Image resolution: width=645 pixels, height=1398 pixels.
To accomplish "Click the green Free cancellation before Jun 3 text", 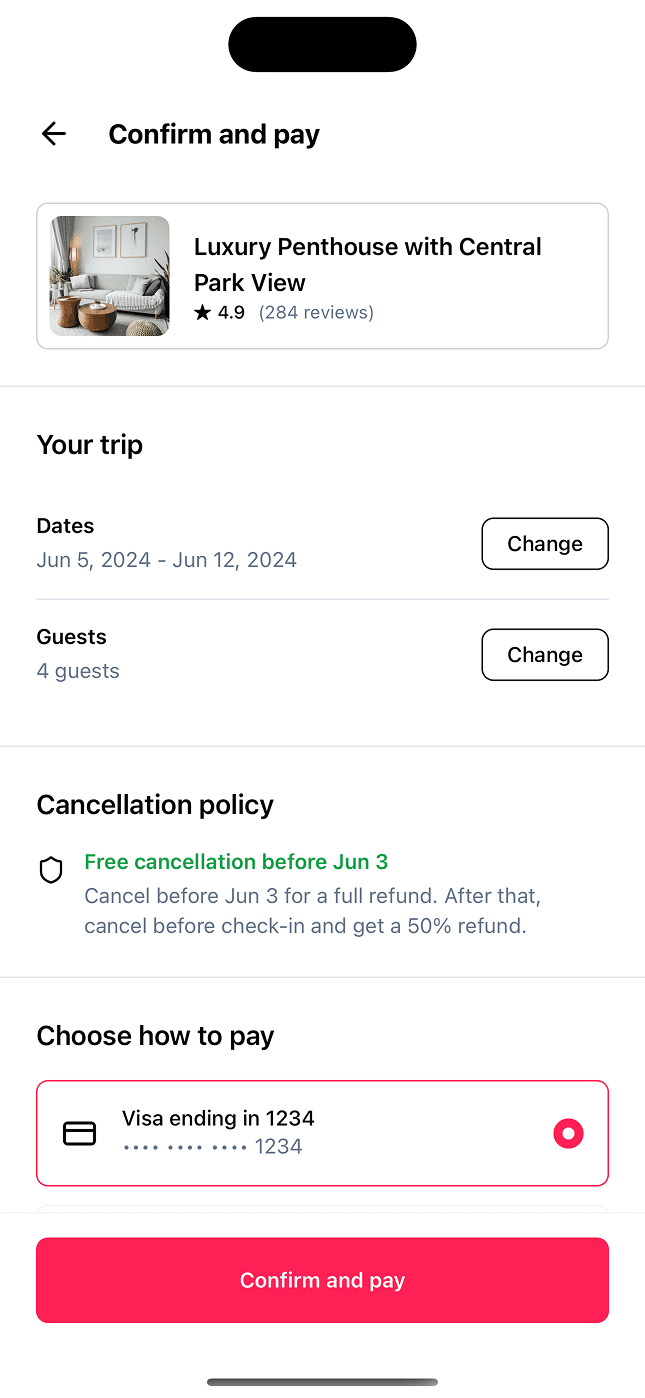I will (x=236, y=862).
